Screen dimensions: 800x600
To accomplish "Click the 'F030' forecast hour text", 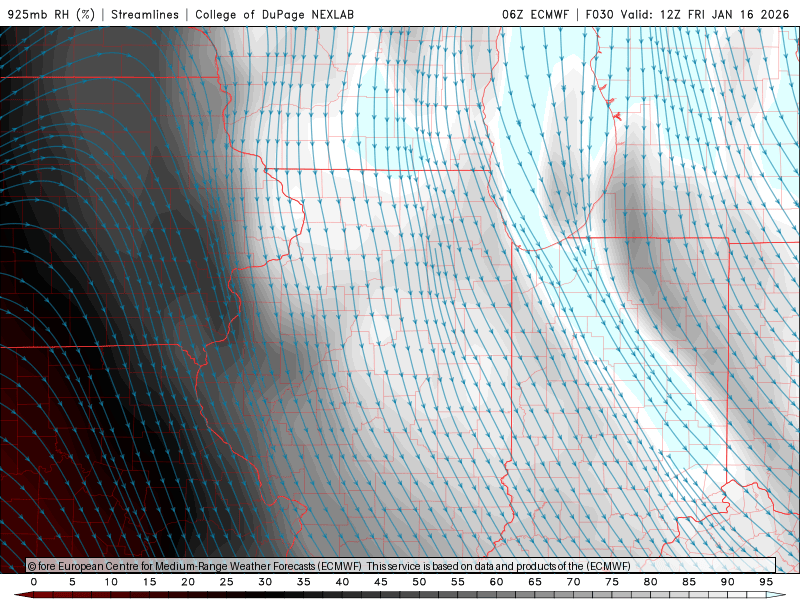I will 599,14.
